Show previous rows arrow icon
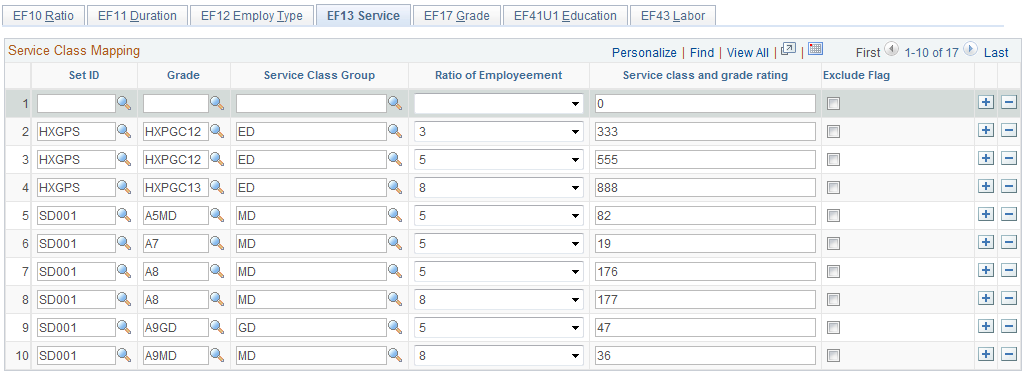The height and width of the screenshot is (374, 1030). pos(891,49)
